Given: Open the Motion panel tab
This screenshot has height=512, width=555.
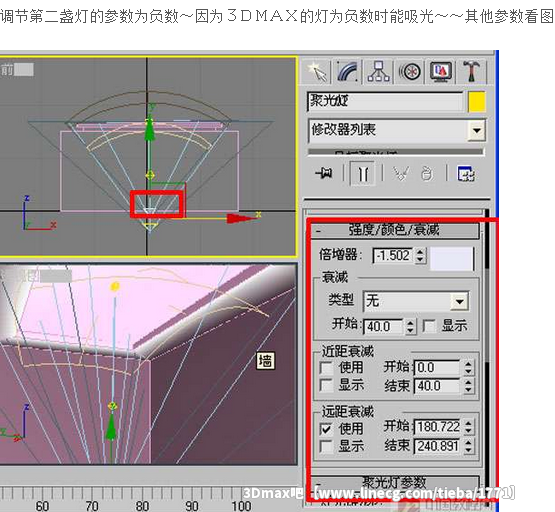Looking at the screenshot, I should point(410,71).
